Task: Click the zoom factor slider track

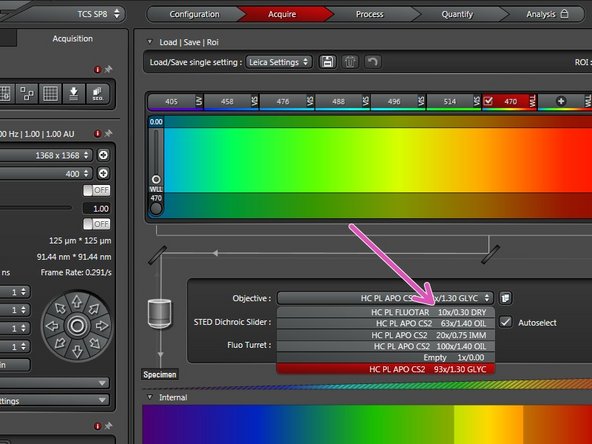Action: pos(36,208)
